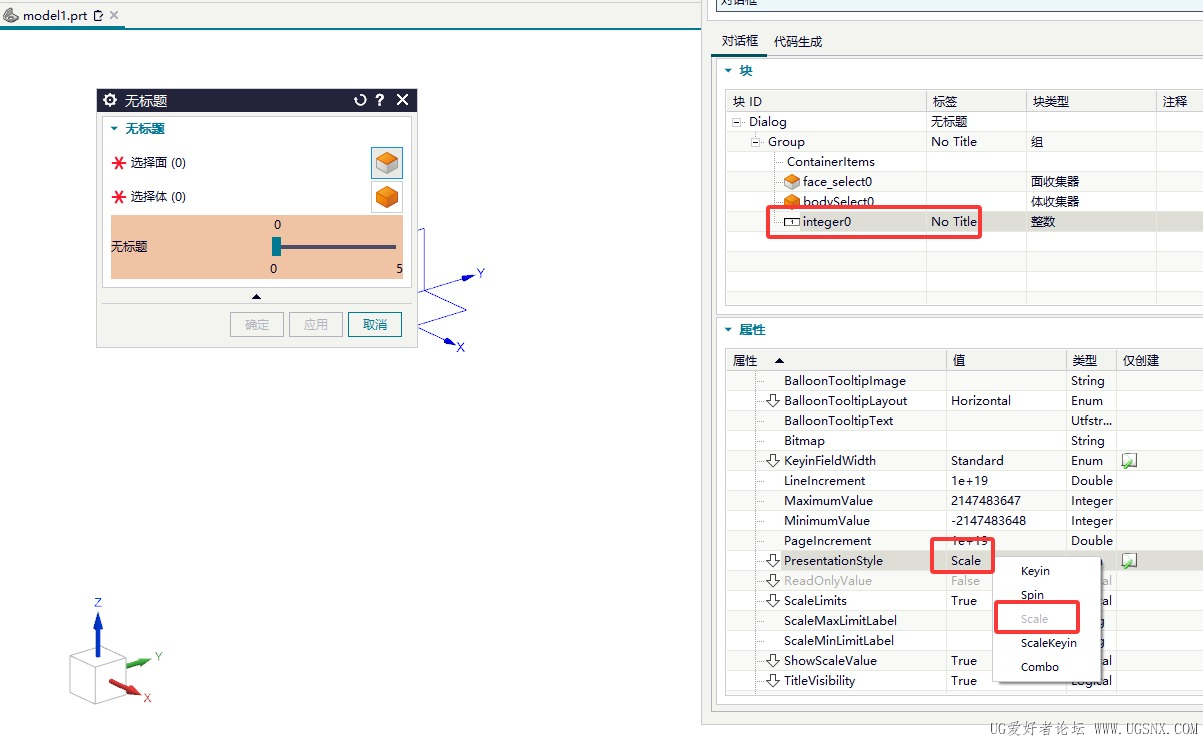The height and width of the screenshot is (741, 1203).
Task: Click the gear icon in dialog title
Action: tap(110, 100)
